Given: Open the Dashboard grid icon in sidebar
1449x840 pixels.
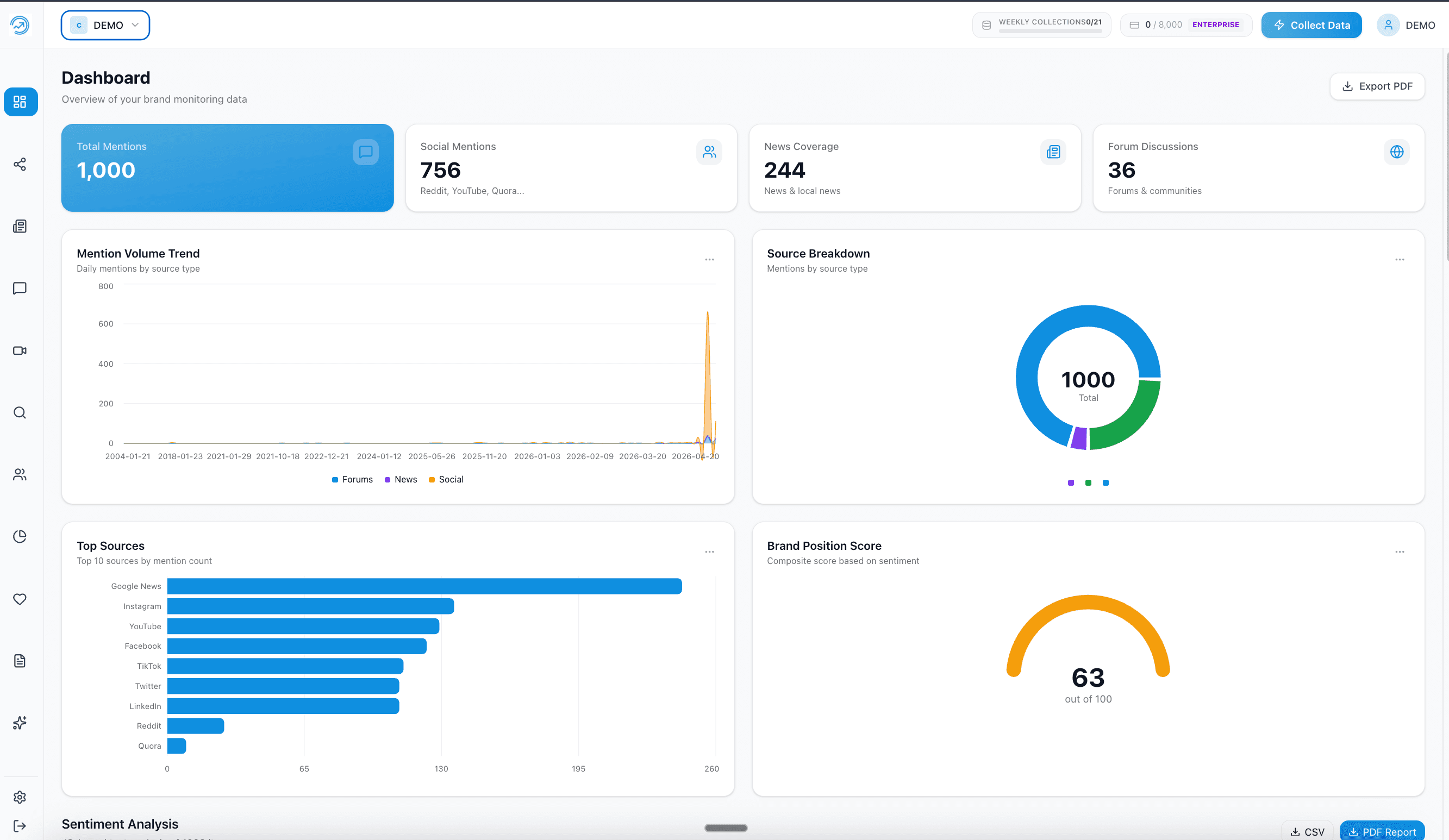Looking at the screenshot, I should pyautogui.click(x=20, y=102).
